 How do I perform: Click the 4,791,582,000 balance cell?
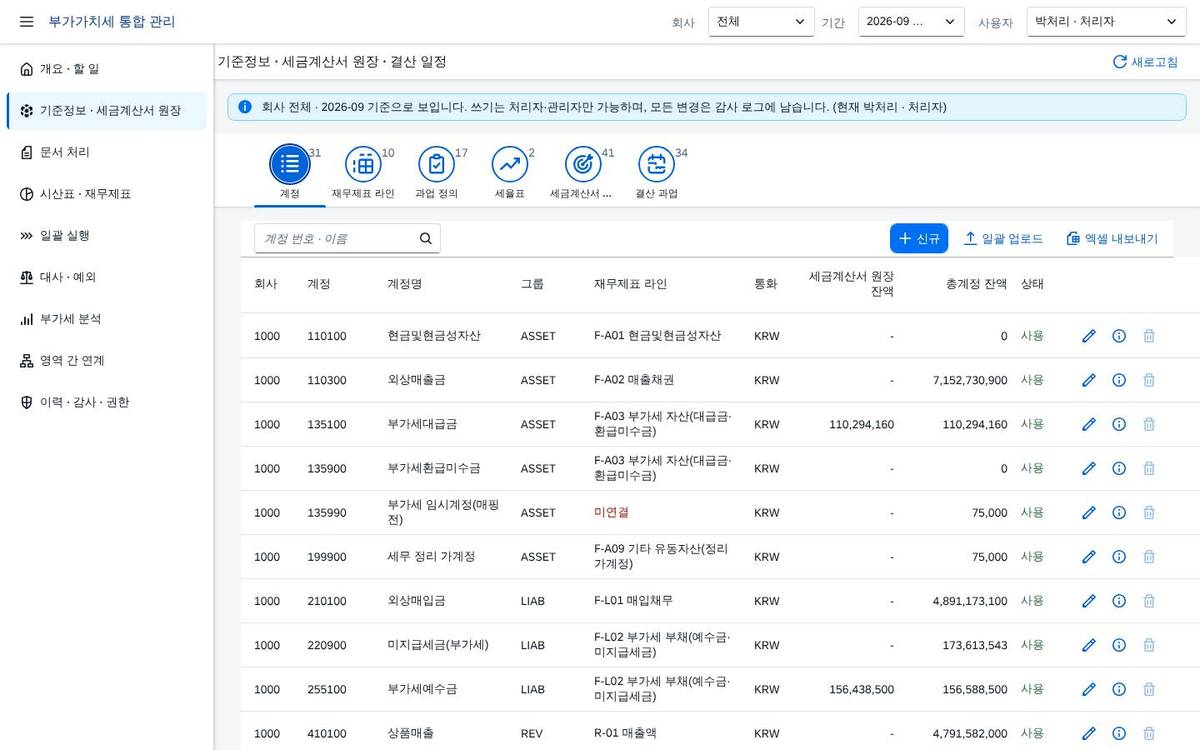(970, 733)
